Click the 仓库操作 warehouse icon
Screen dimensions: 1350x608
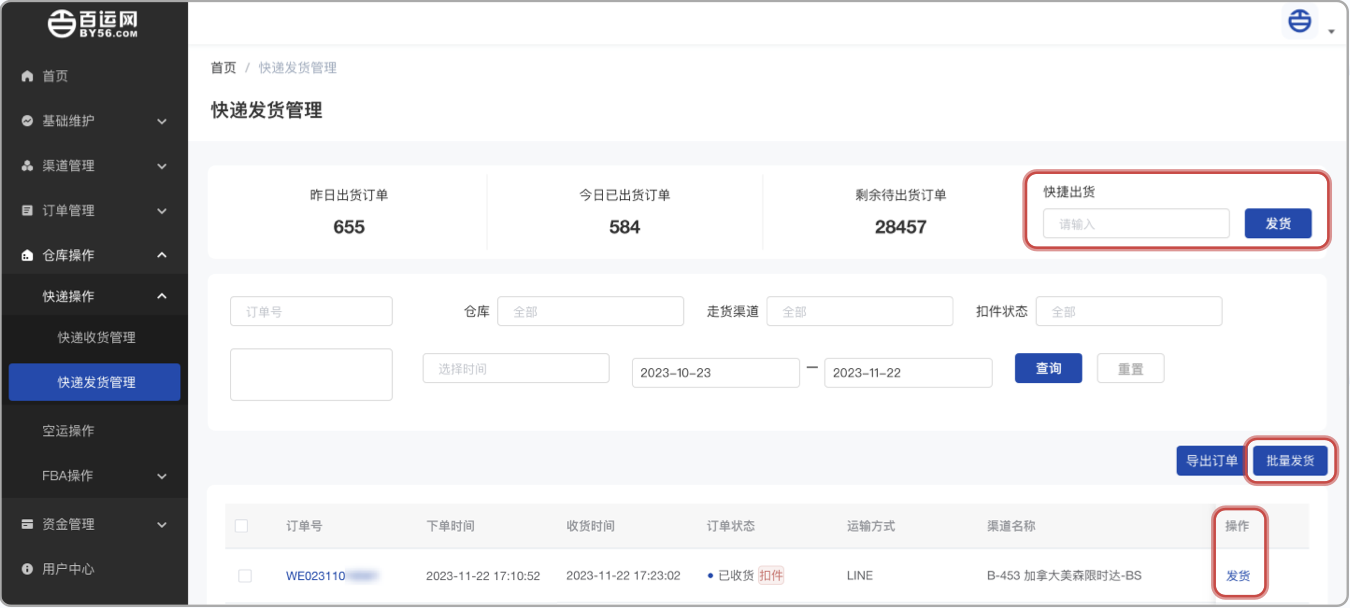[x=27, y=256]
